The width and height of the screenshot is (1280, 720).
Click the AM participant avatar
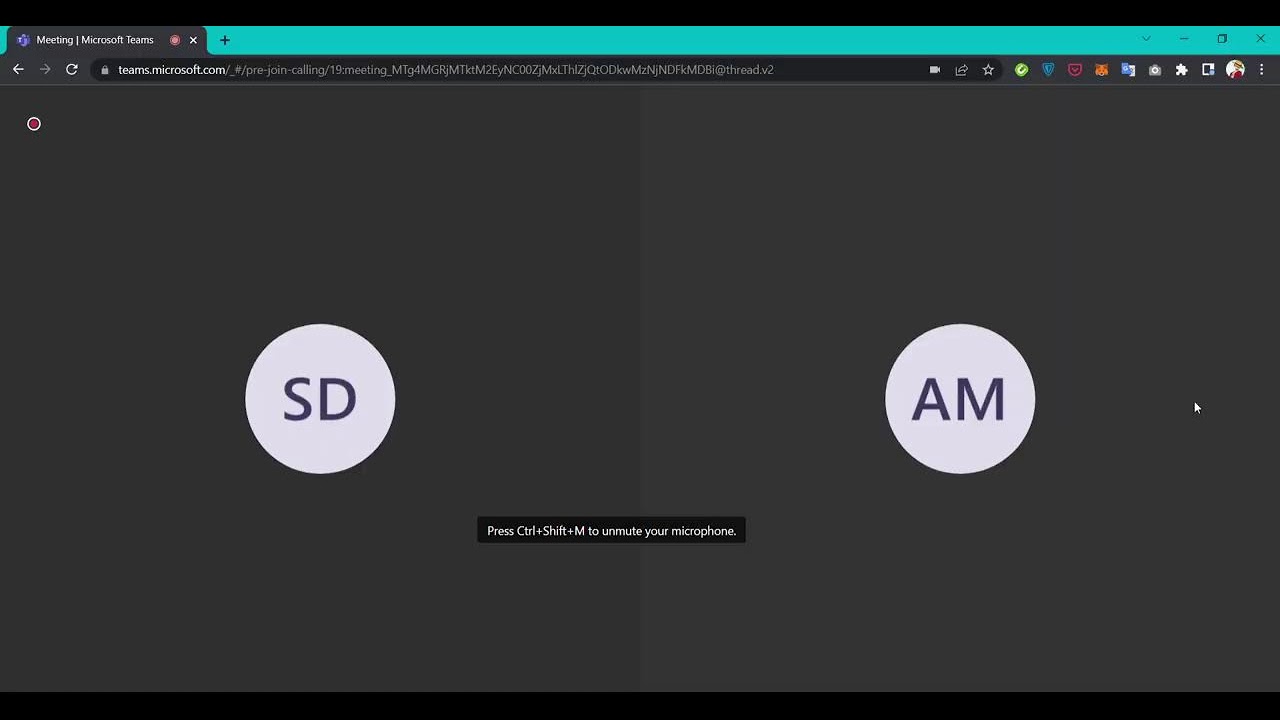coord(960,398)
